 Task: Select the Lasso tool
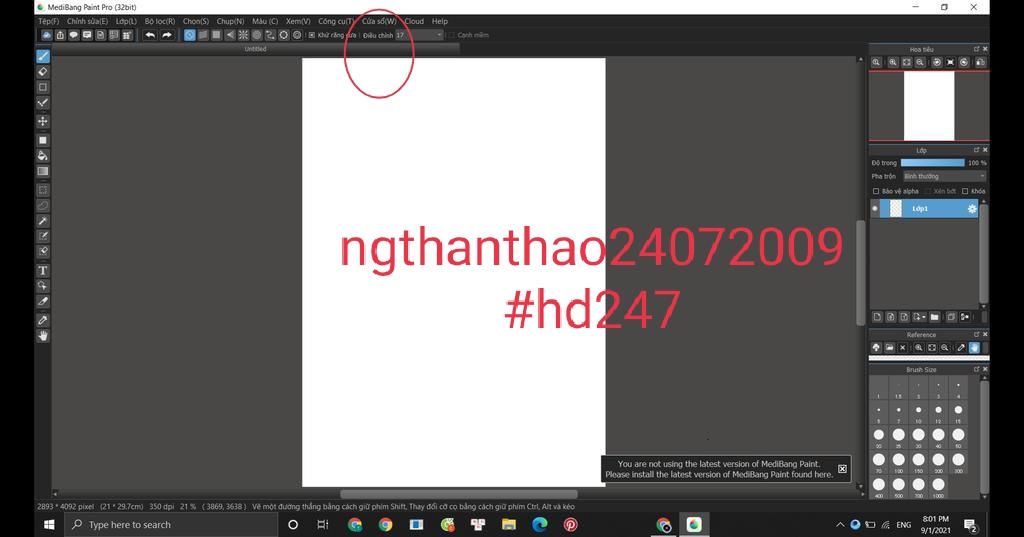tap(42, 206)
